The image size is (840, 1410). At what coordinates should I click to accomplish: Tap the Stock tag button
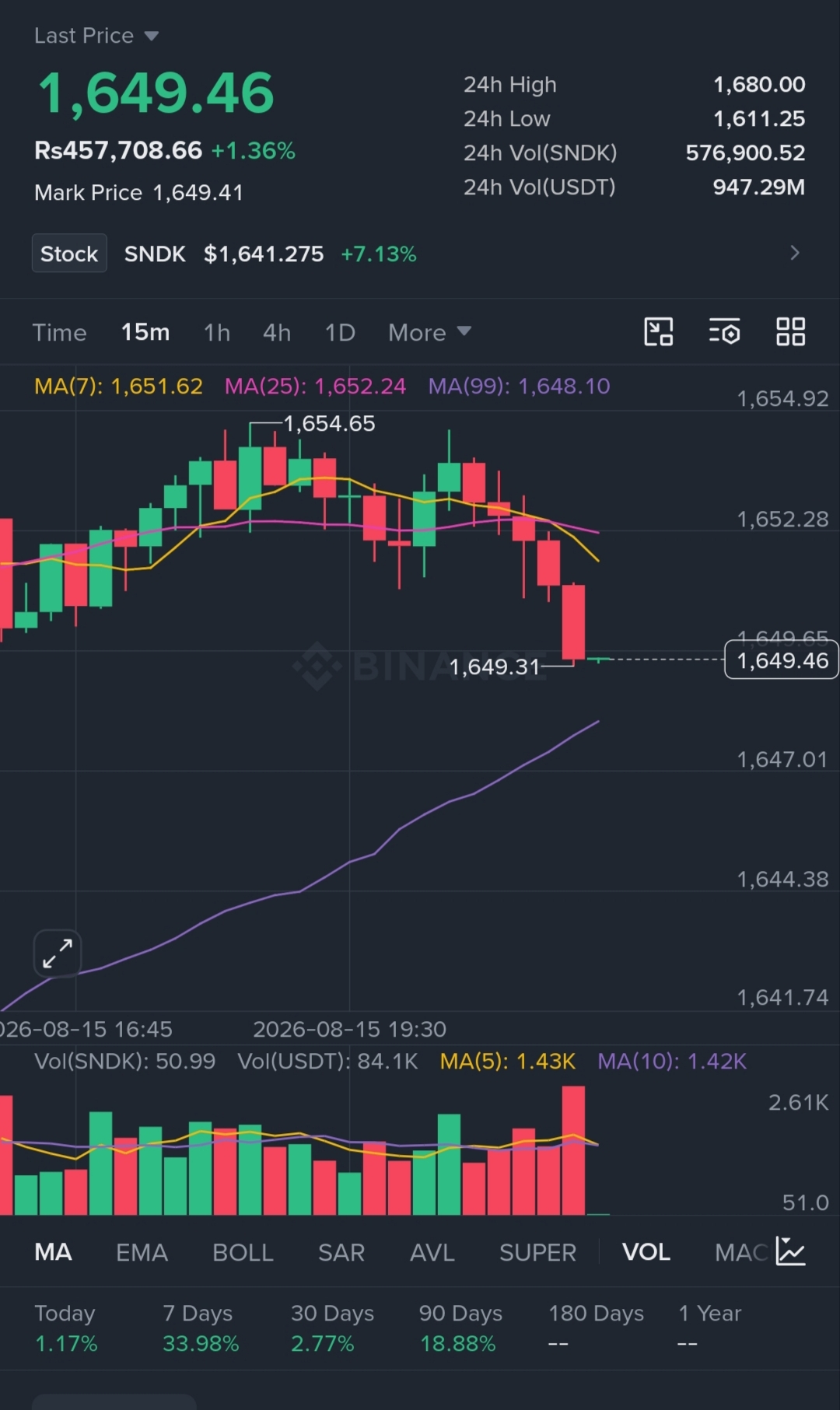tap(69, 254)
